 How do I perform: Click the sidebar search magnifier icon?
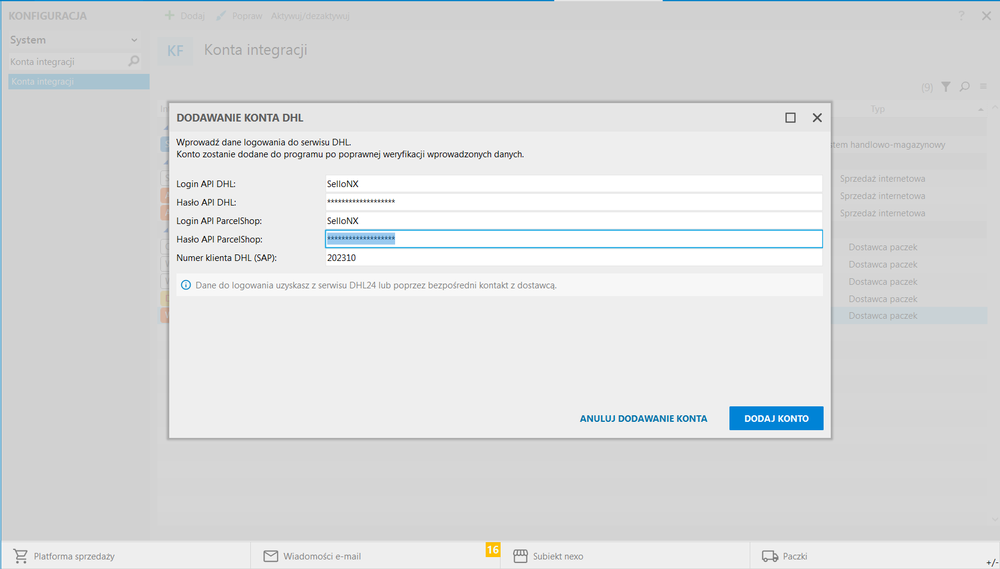coord(134,62)
